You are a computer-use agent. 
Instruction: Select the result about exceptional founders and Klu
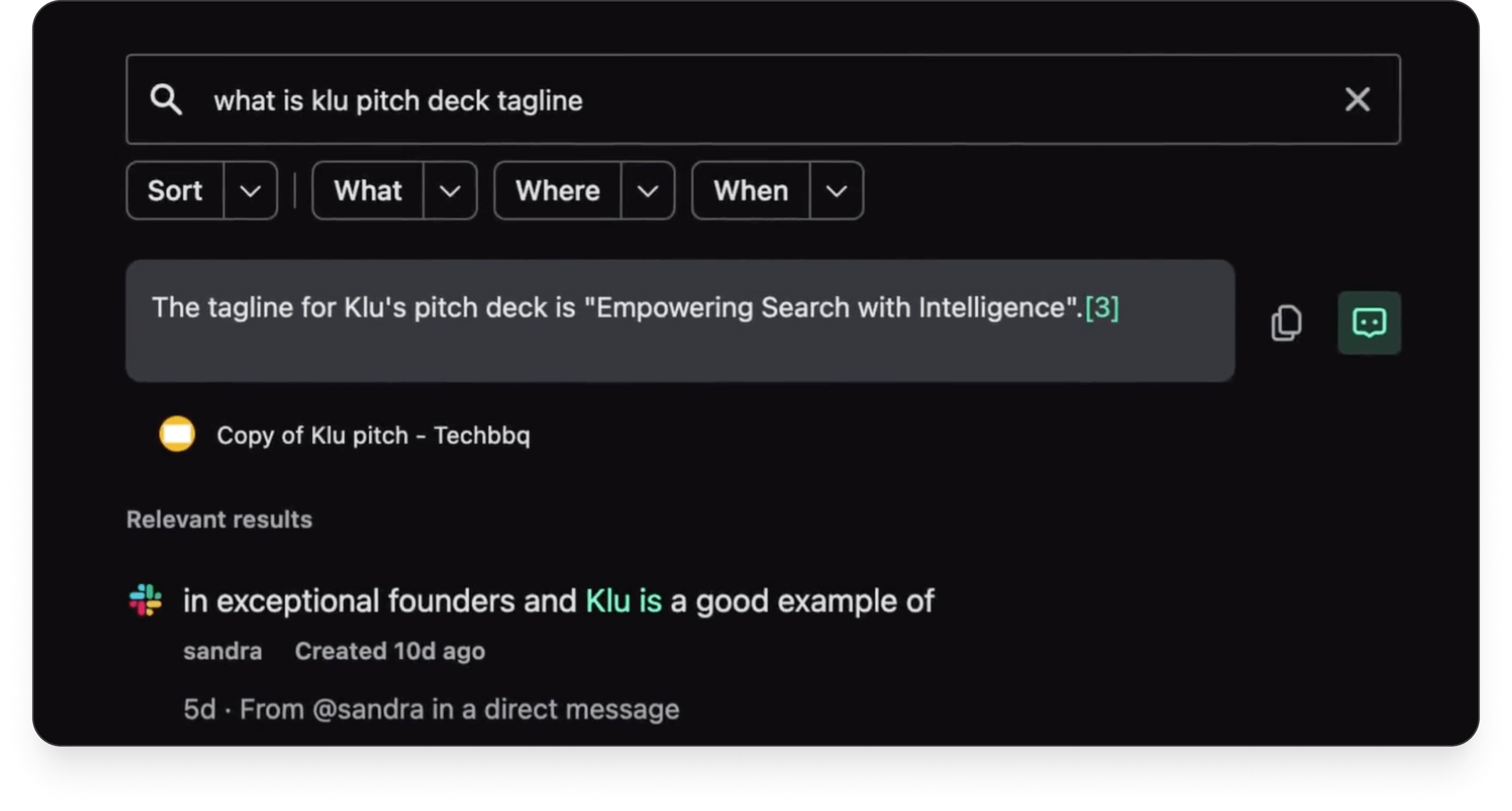tap(558, 600)
